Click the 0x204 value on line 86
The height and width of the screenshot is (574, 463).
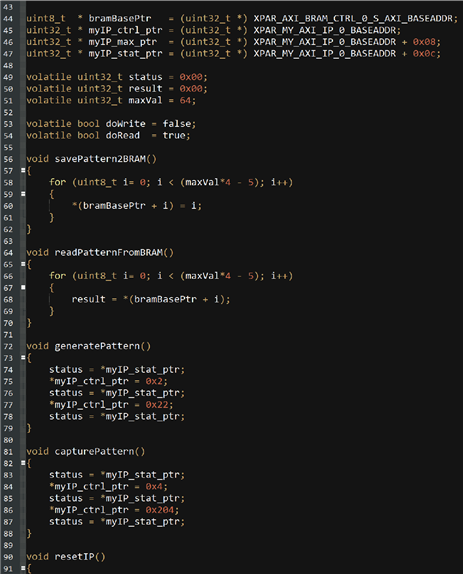point(160,510)
